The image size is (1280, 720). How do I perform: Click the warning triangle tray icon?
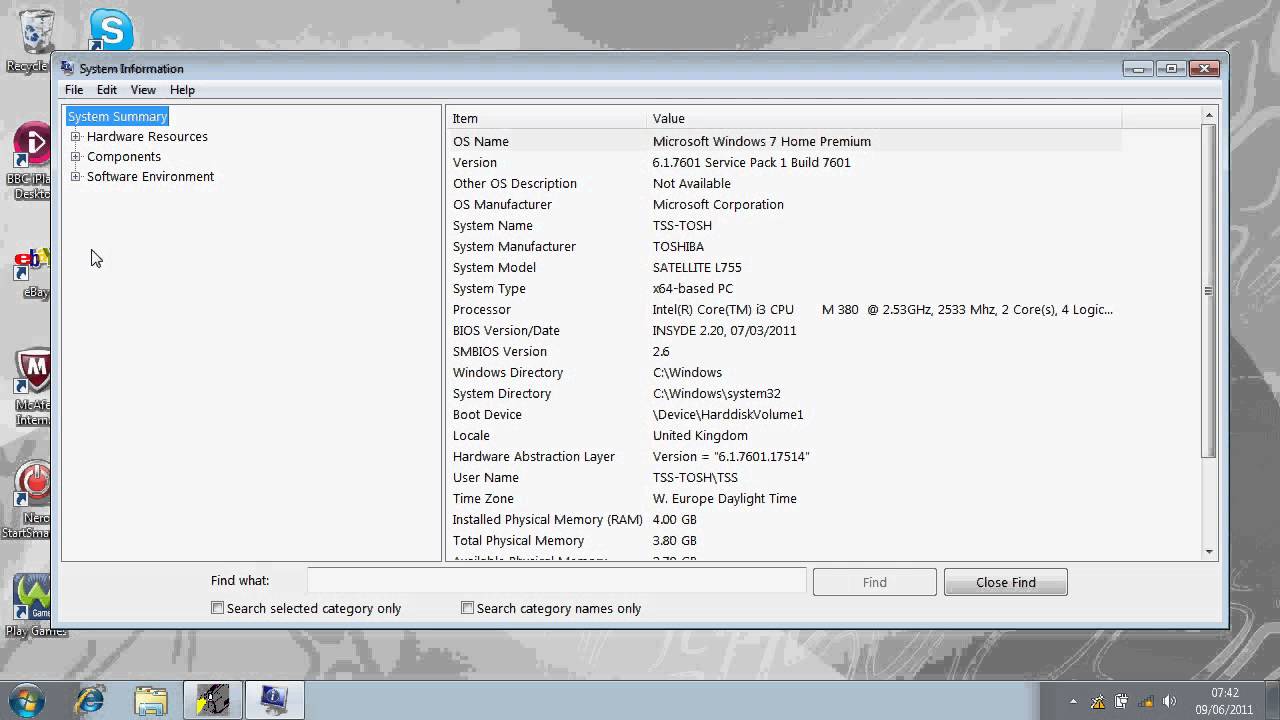pos(1097,702)
